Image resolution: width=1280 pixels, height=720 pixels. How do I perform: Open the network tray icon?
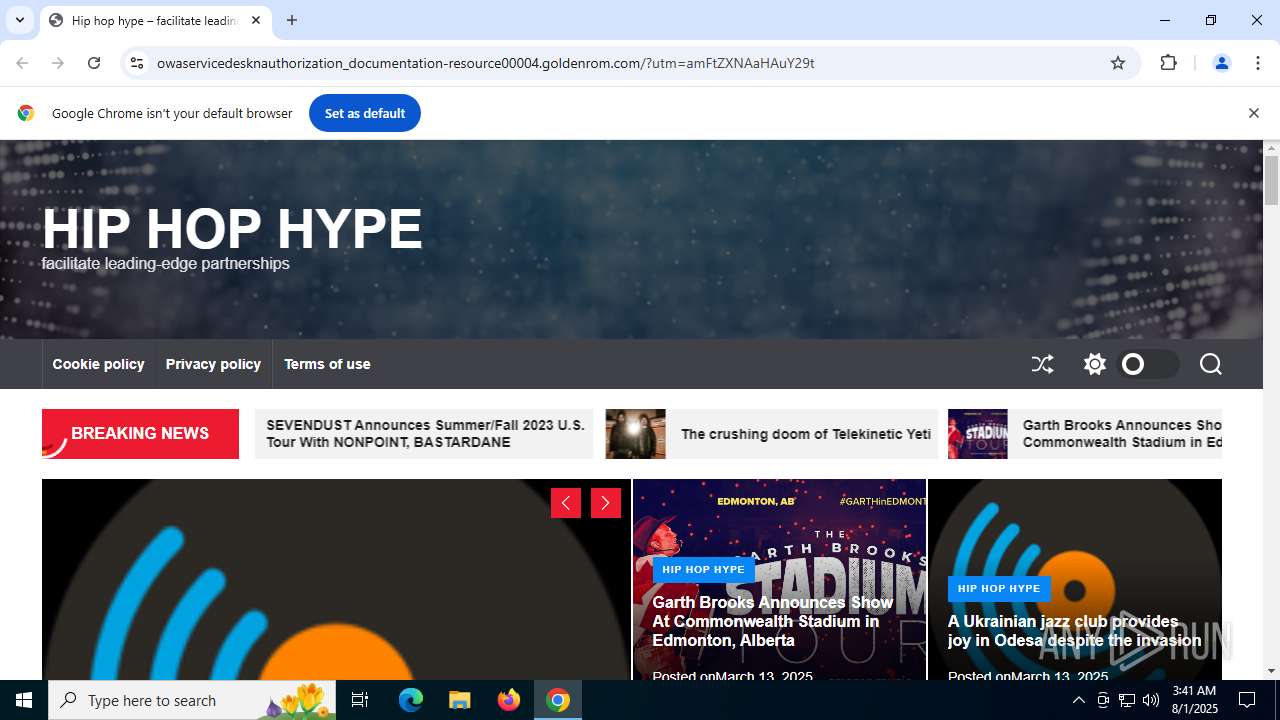coord(1127,700)
